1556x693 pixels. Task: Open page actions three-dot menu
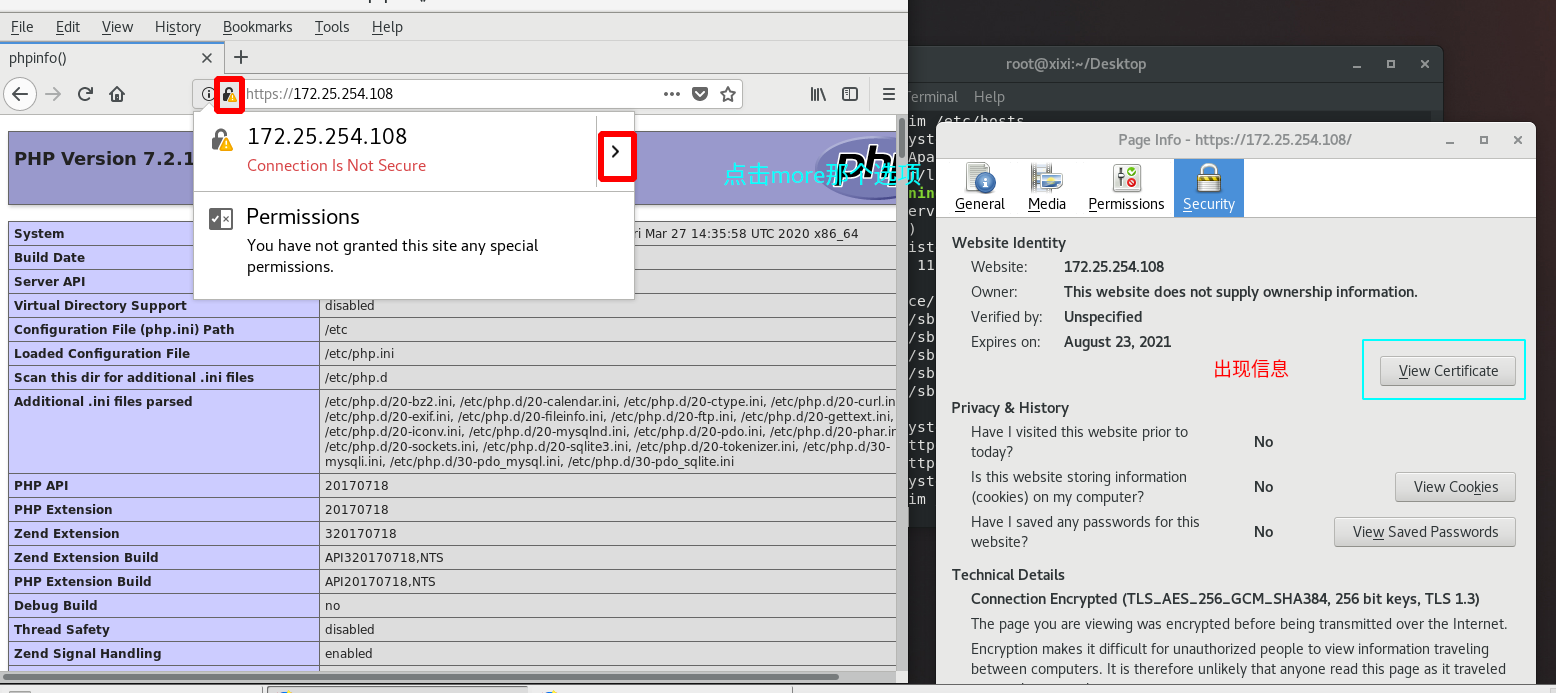coord(672,94)
